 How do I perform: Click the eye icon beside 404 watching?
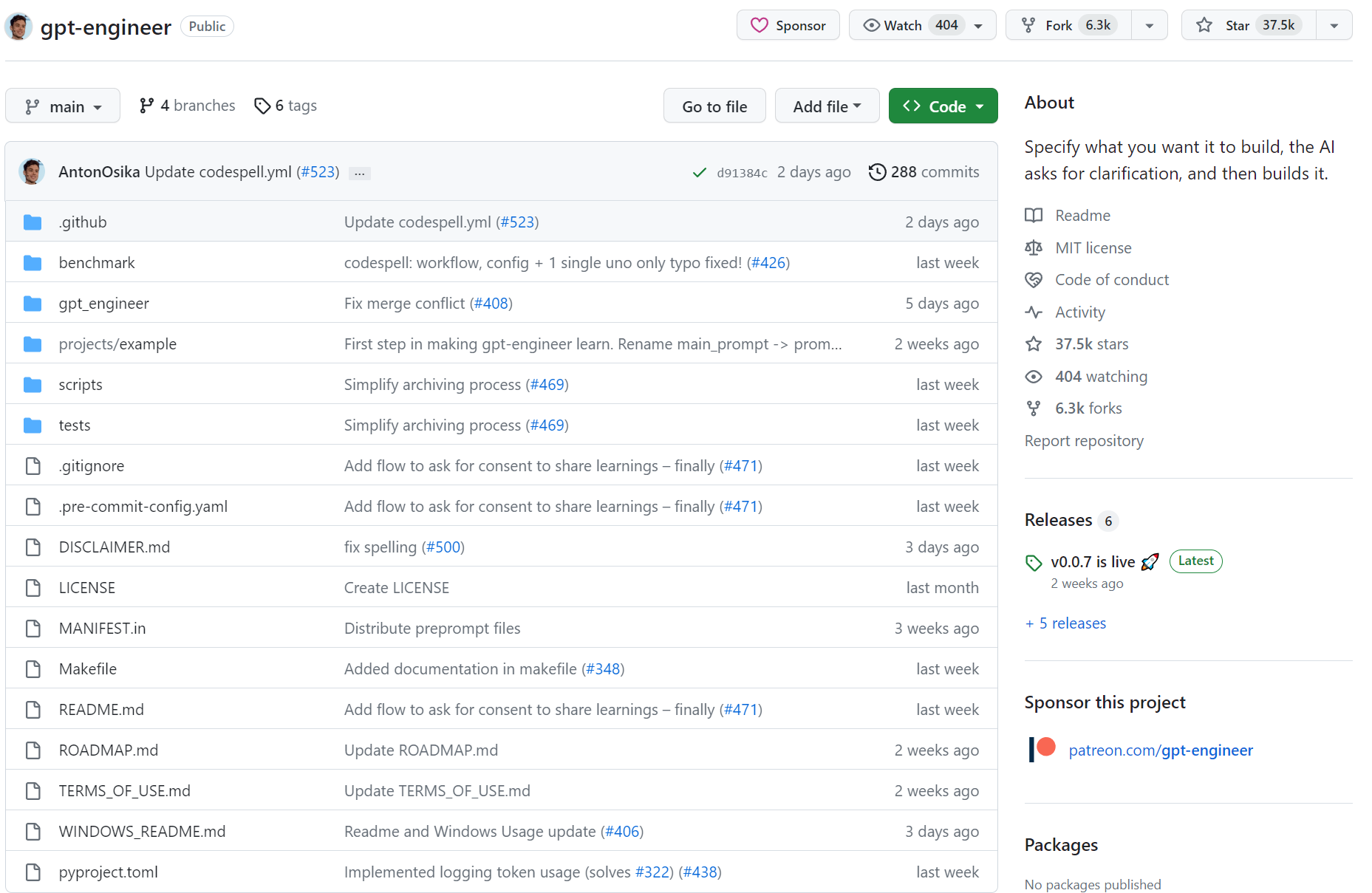(x=1034, y=377)
